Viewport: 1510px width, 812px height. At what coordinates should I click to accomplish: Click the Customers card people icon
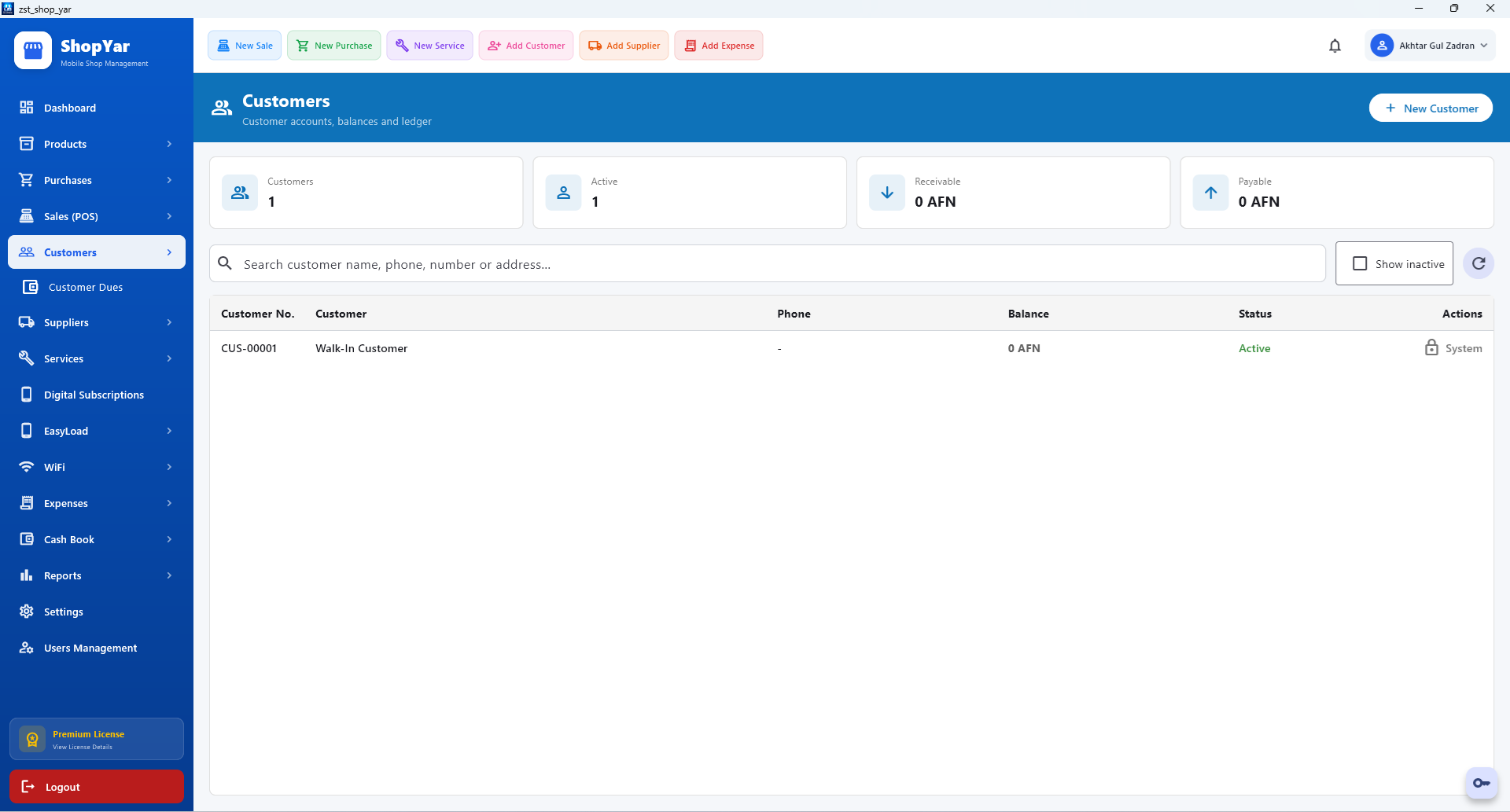click(240, 193)
